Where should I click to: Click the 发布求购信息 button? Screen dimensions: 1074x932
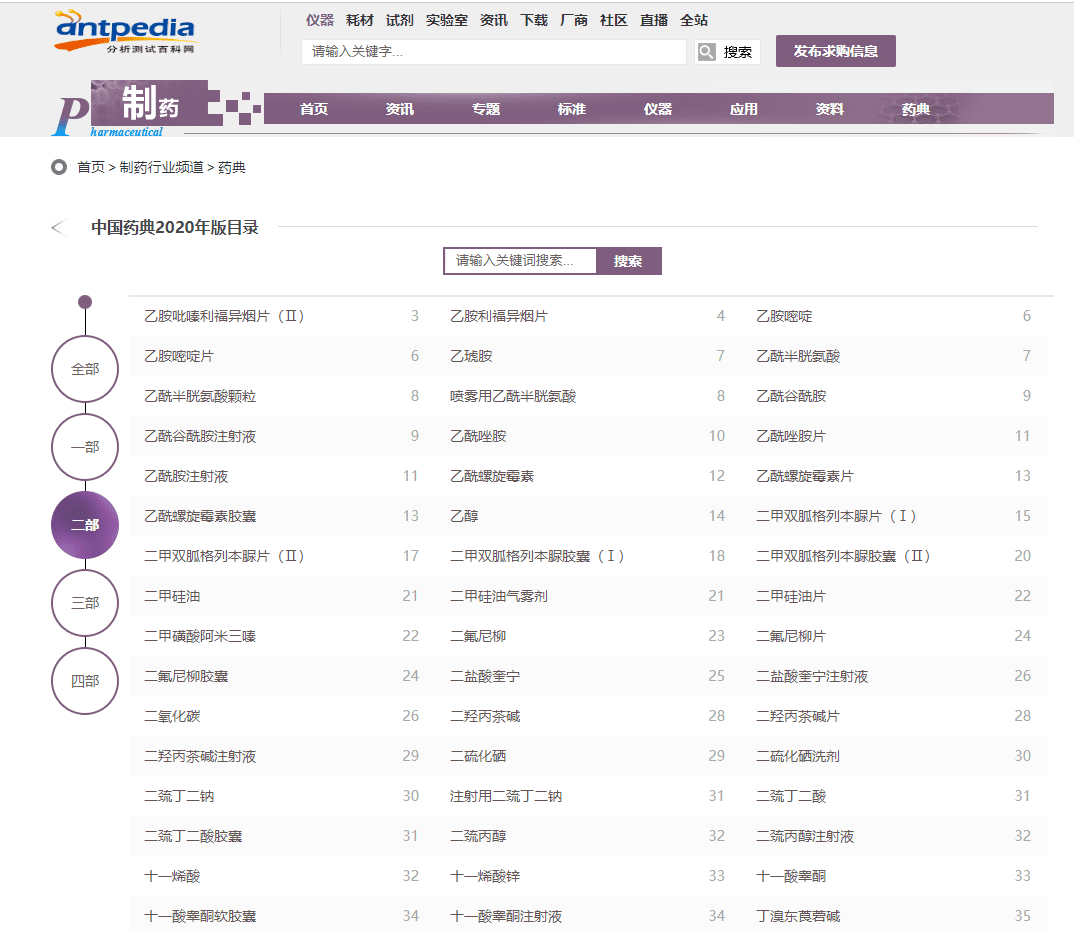pos(836,51)
